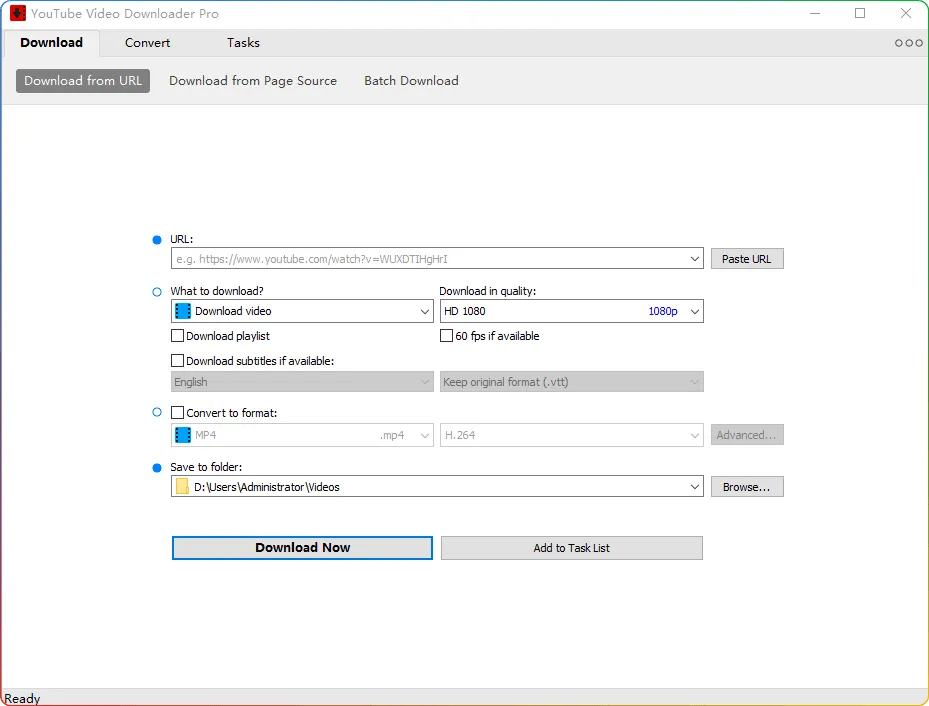Click the hollow bullet beside Convert to format
Screen dimensions: 929x706
click(x=157, y=412)
